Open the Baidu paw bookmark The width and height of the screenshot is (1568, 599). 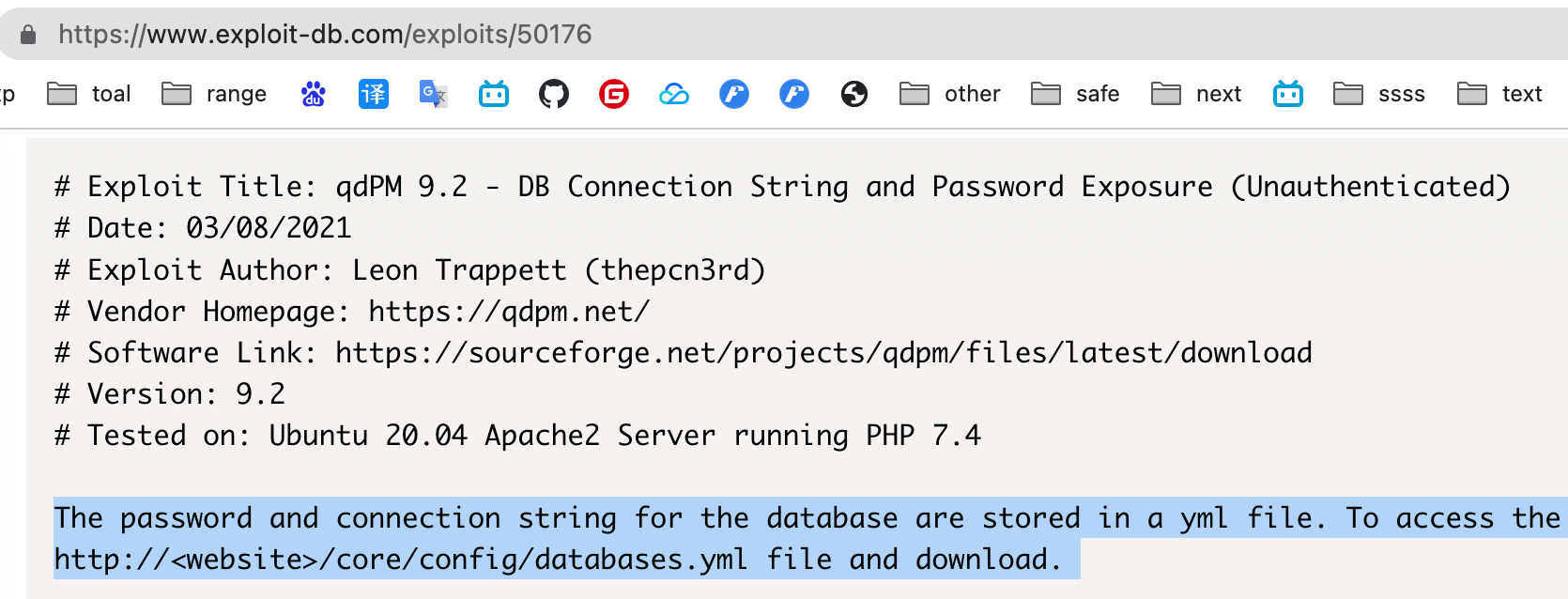tap(313, 94)
